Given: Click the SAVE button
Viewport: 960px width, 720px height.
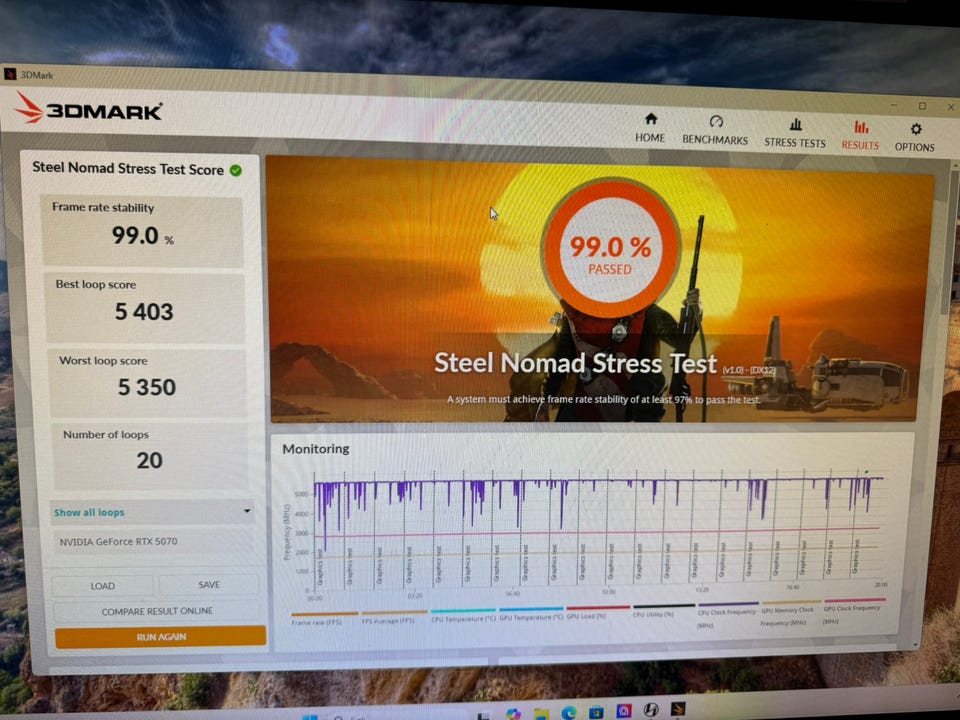Looking at the screenshot, I should (209, 585).
